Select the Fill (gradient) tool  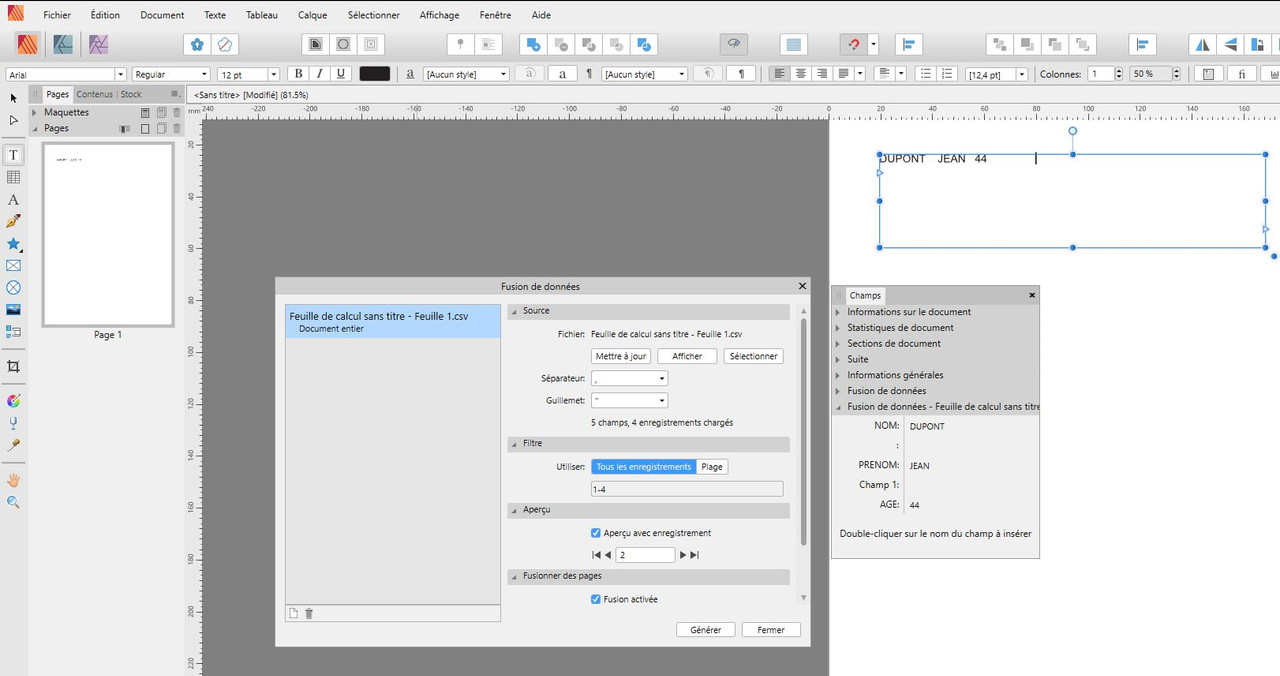[x=13, y=401]
